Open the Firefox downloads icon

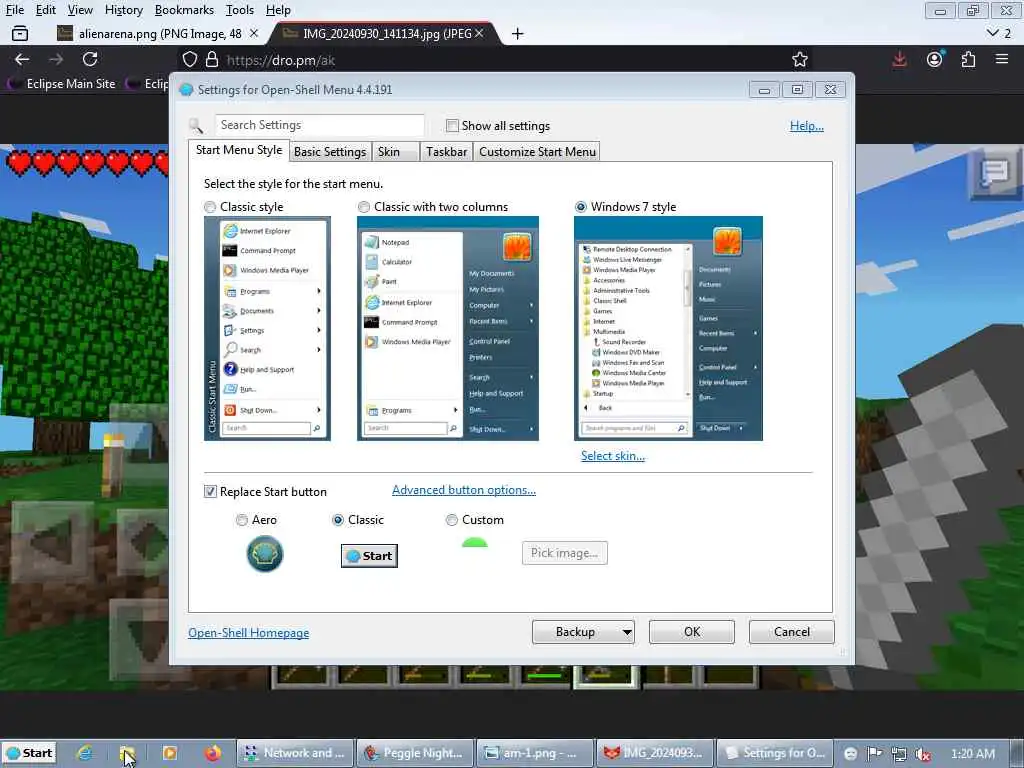[899, 59]
